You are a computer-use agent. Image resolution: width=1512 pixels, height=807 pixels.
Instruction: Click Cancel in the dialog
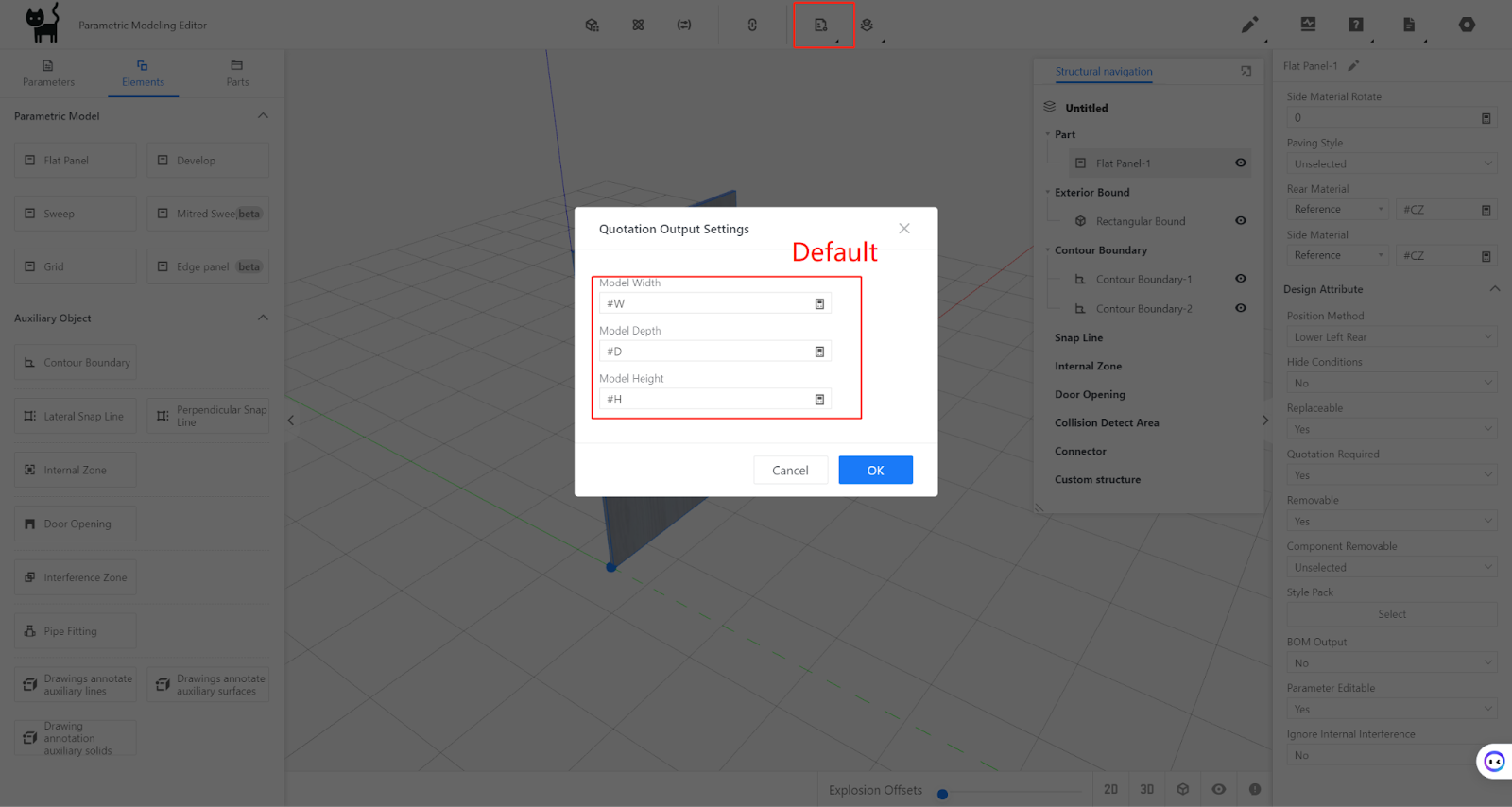790,471
